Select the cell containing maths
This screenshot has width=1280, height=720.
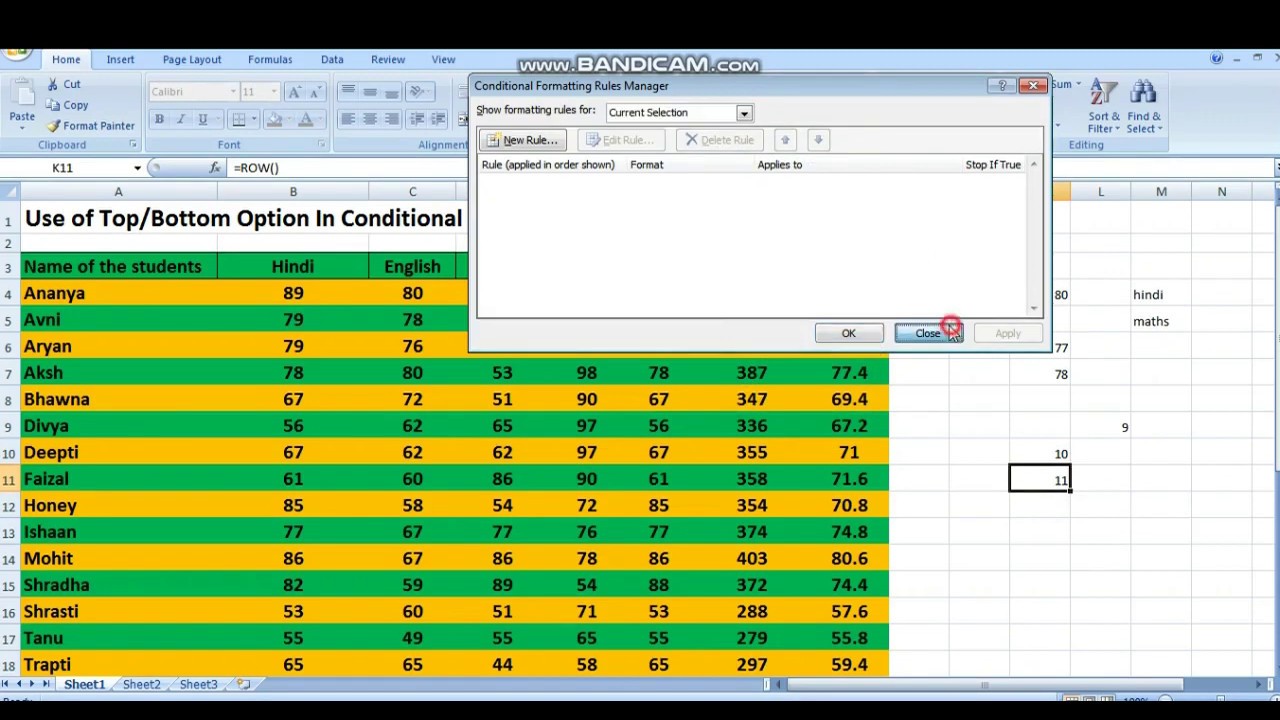pos(1161,321)
